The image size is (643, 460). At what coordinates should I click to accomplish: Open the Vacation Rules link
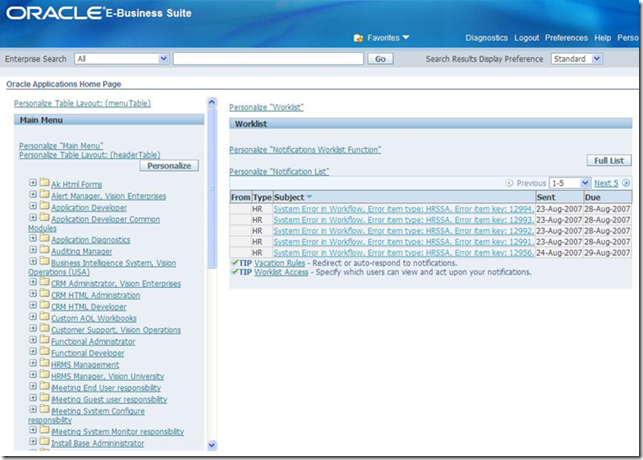point(280,263)
